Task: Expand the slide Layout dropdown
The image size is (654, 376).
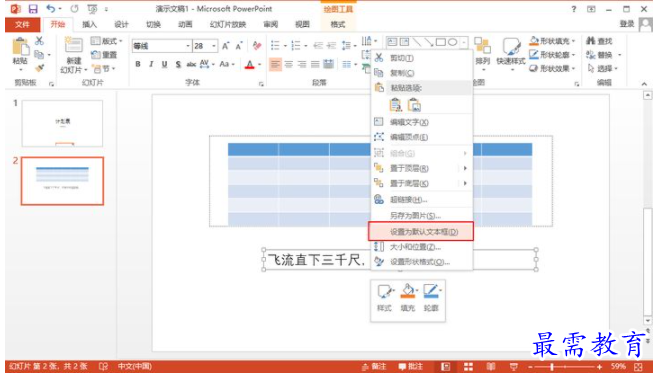Action: (x=107, y=41)
